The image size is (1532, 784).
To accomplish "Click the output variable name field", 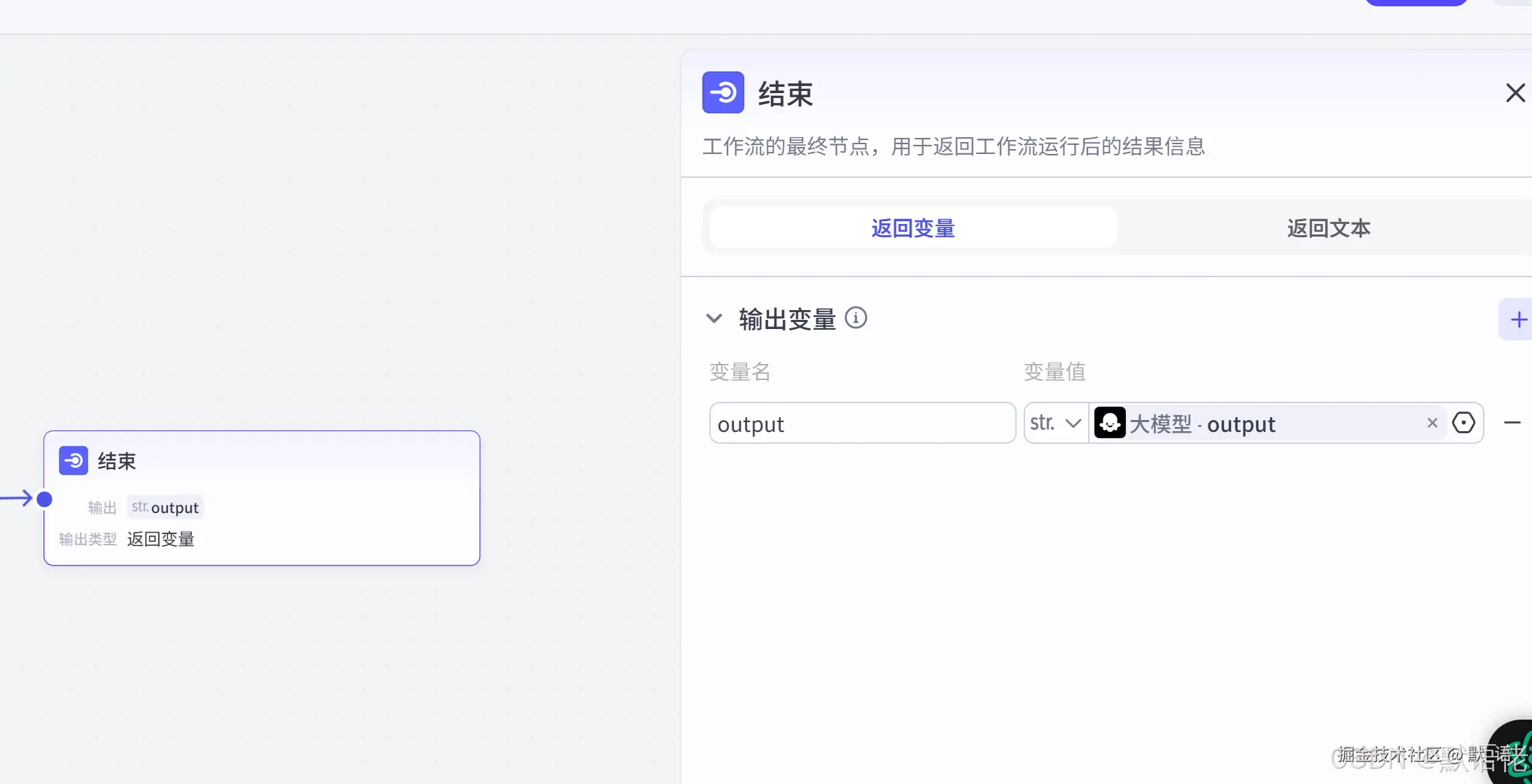I will [x=861, y=423].
